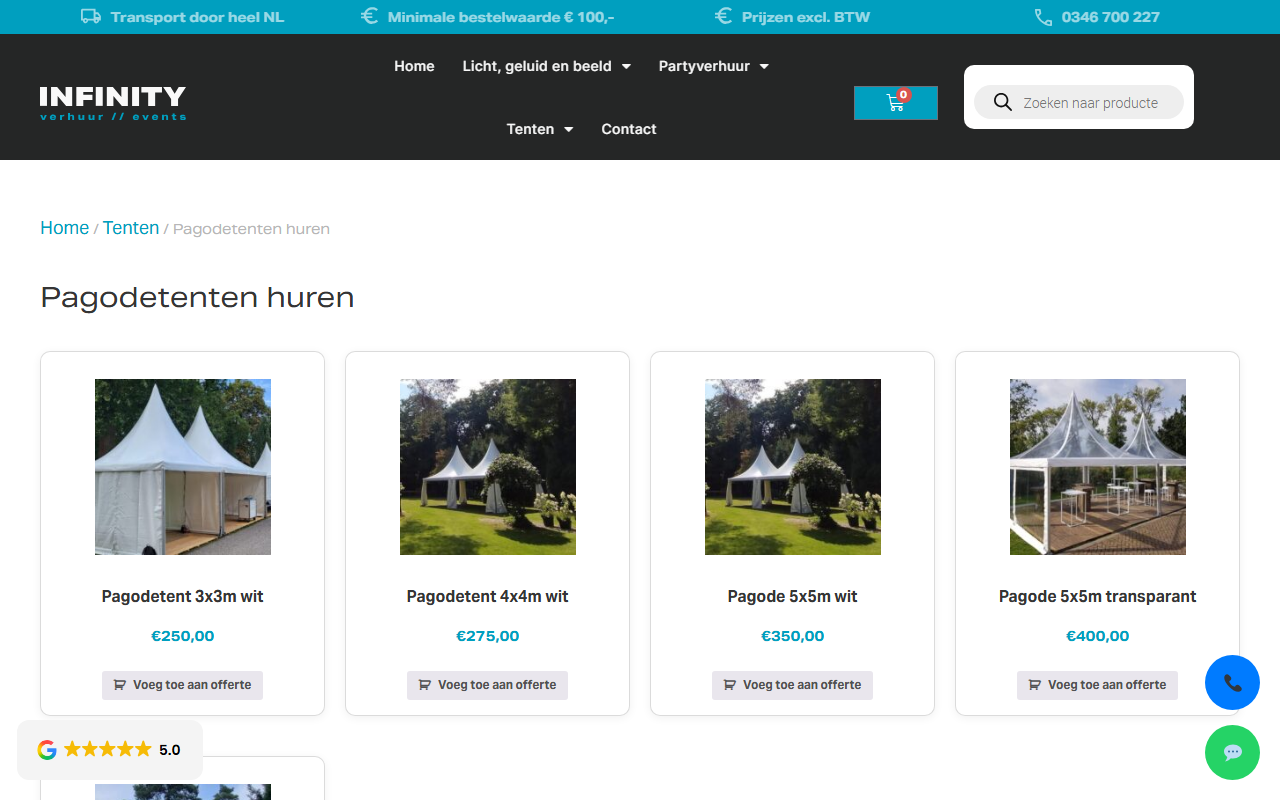Click the Zoeken naar producten search field
Image resolution: width=1280 pixels, height=800 pixels.
1079,102
